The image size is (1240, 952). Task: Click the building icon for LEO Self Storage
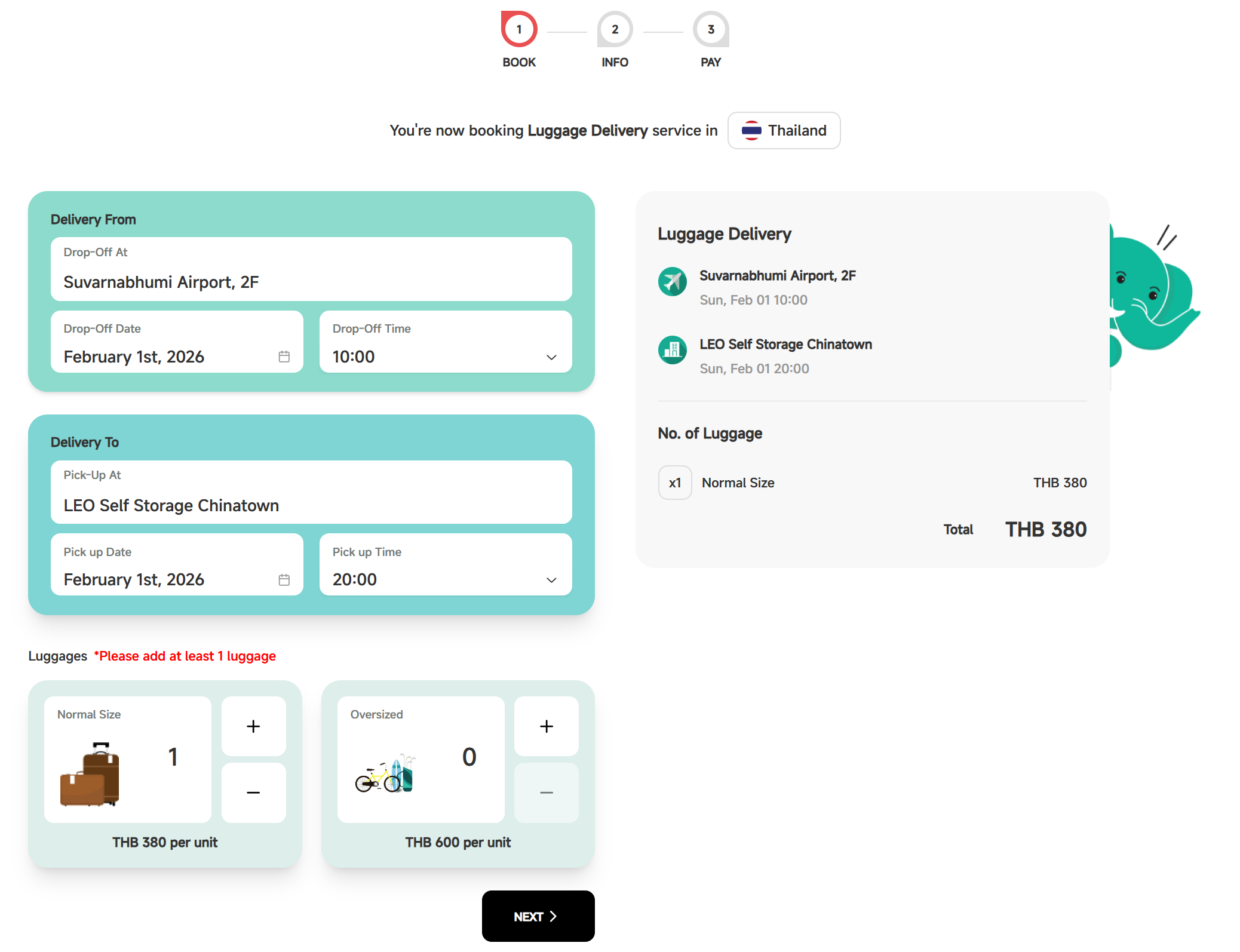[x=672, y=350]
